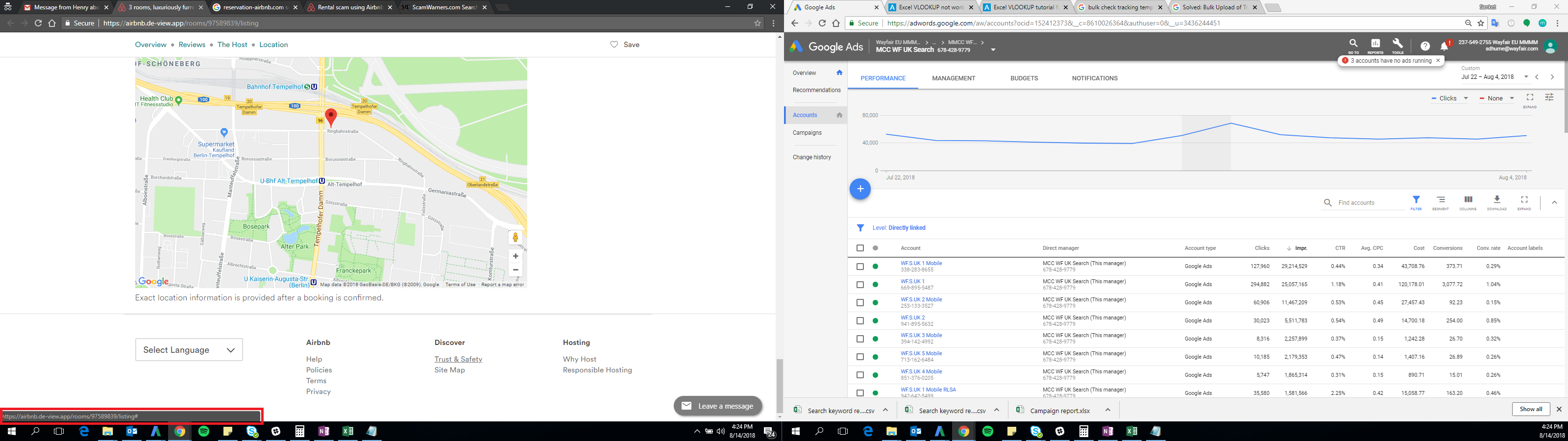Click the notifications bell icon
Viewport: 1568px width, 441px height.
[x=1444, y=46]
